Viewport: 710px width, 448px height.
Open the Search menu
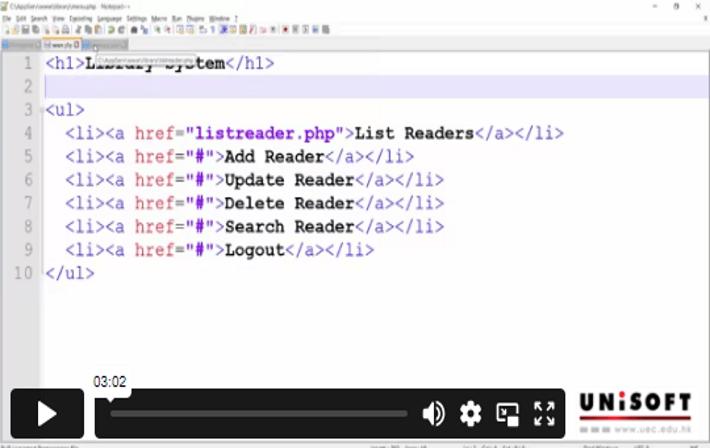click(x=39, y=18)
